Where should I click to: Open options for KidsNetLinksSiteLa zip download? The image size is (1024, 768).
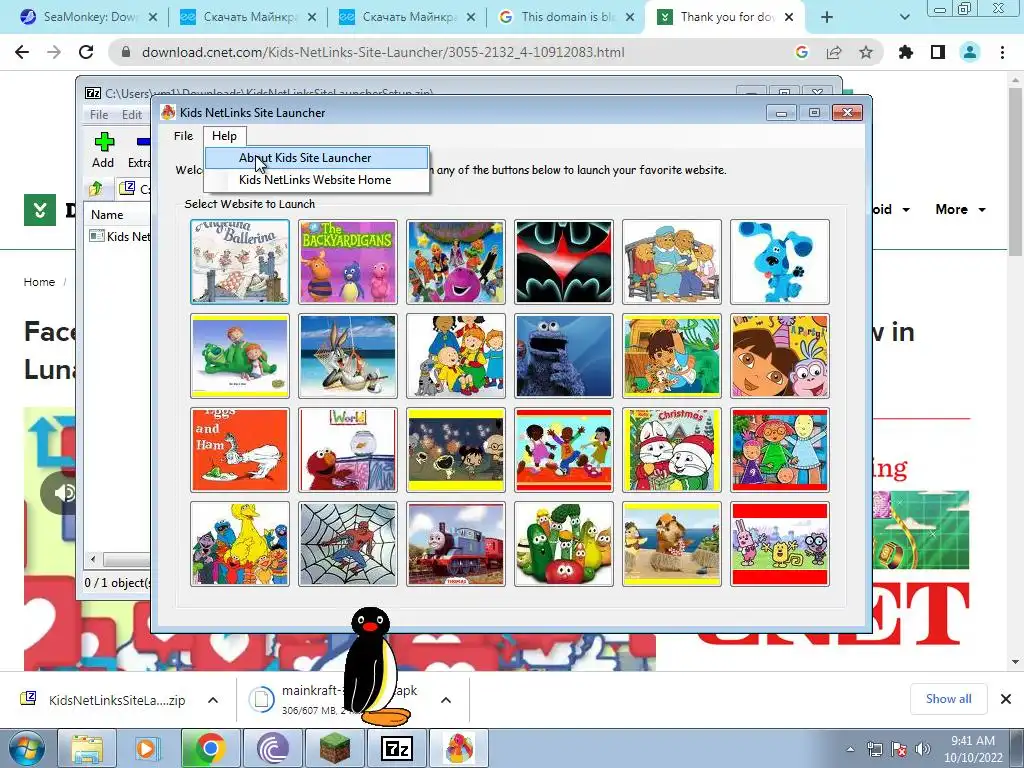coord(213,700)
